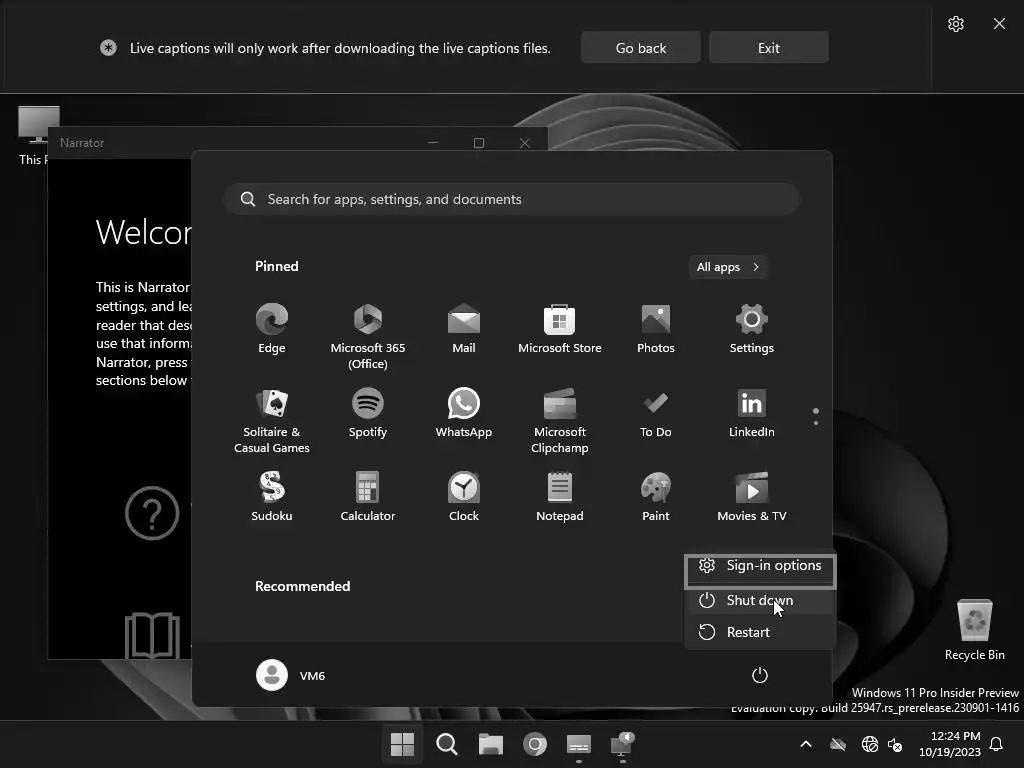The image size is (1024, 768).
Task: Launch Movies & TV app
Action: (752, 496)
